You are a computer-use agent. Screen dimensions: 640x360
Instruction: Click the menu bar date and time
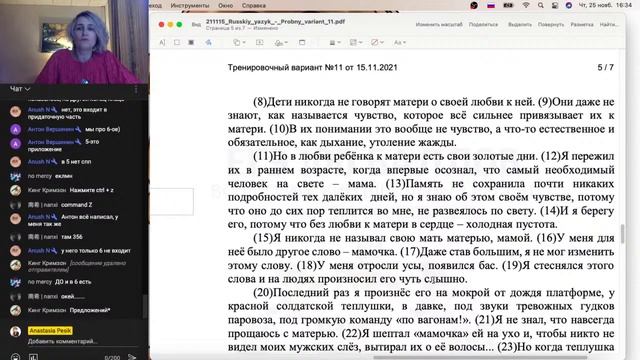605,5
